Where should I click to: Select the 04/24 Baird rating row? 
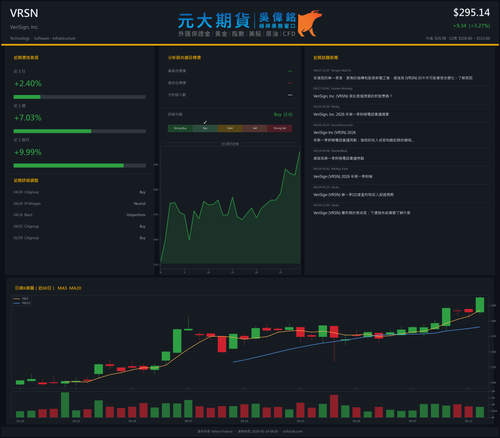point(80,215)
